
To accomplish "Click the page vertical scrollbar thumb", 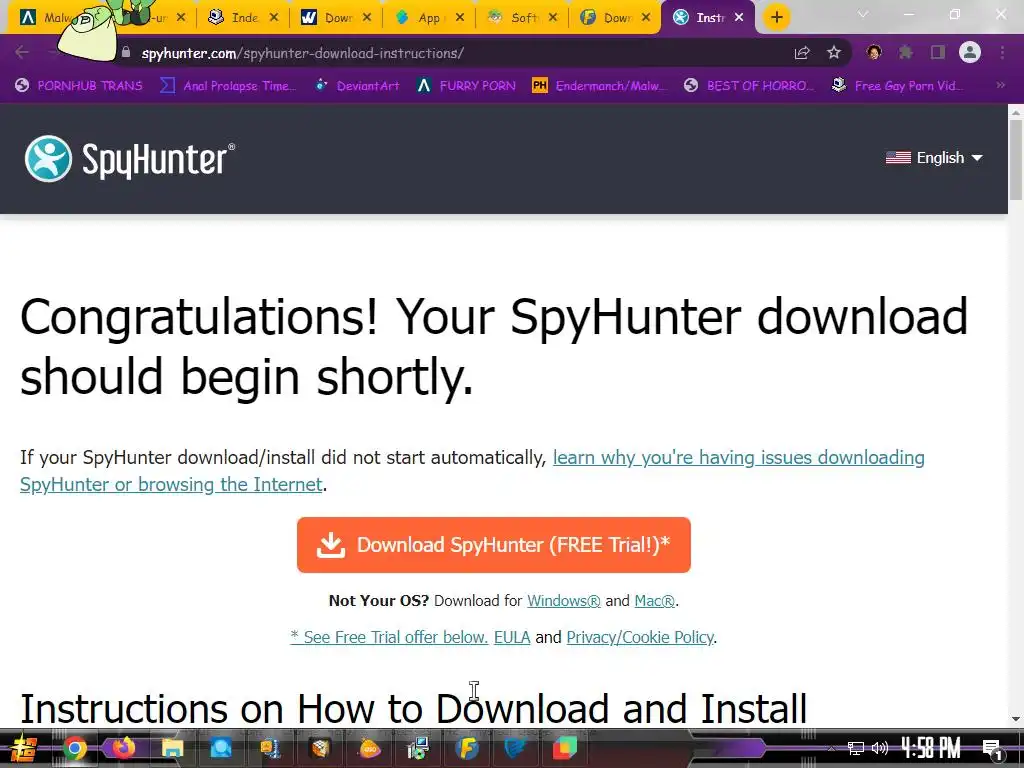I will pyautogui.click(x=1016, y=160).
